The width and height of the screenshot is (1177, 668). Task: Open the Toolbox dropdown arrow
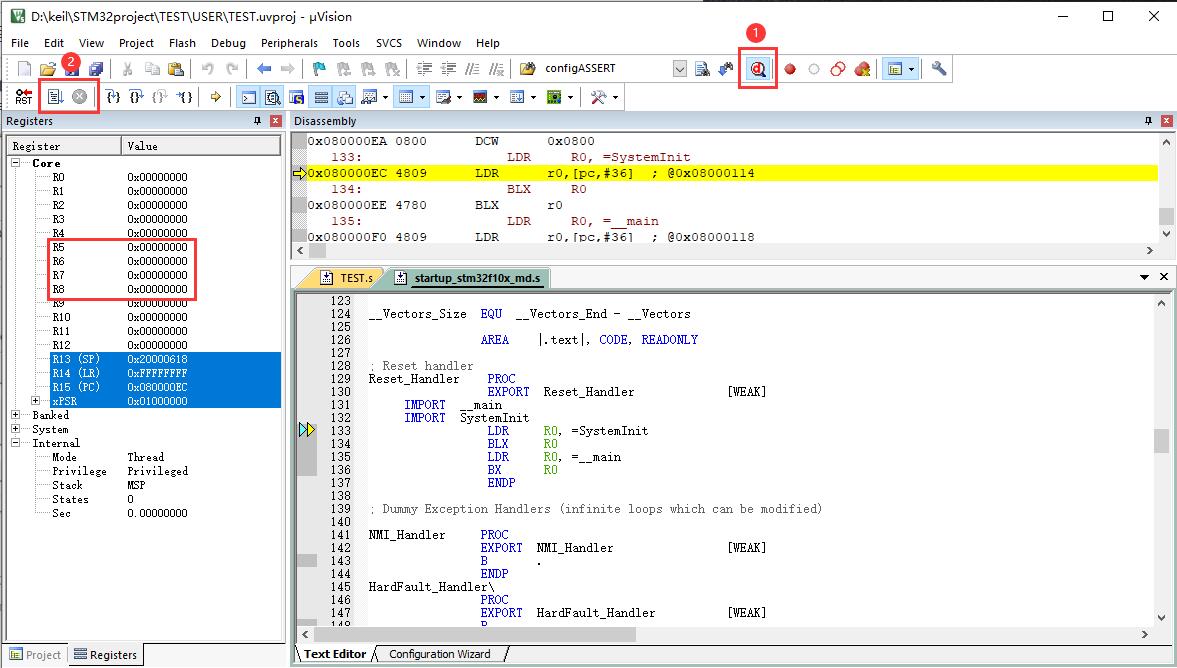616,97
